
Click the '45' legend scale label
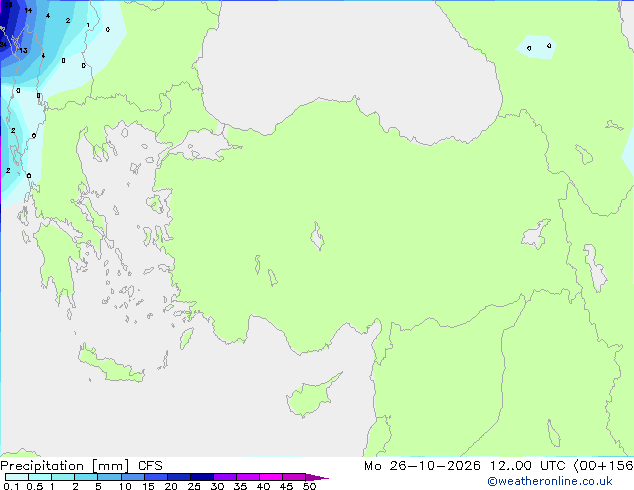pyautogui.click(x=286, y=486)
